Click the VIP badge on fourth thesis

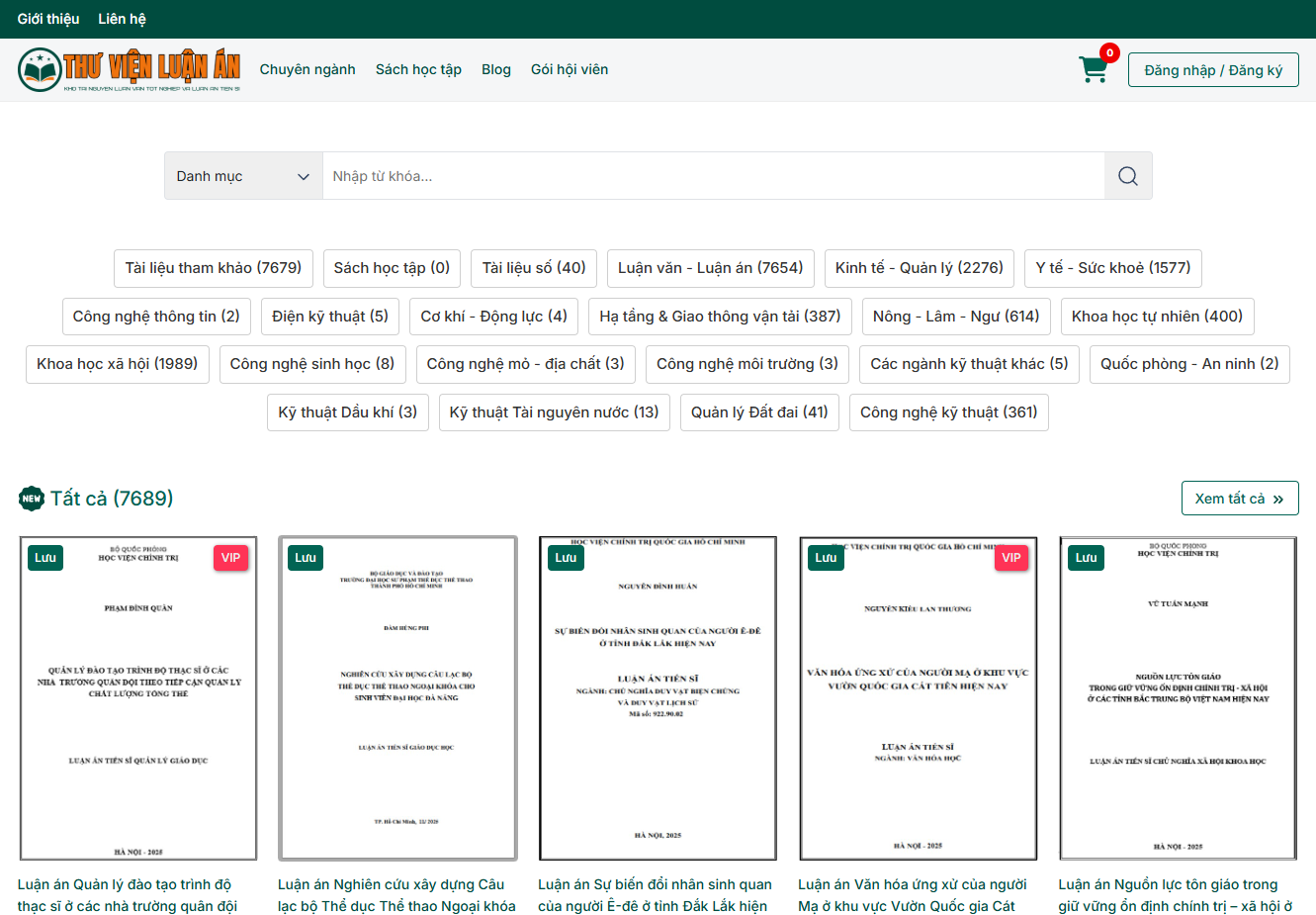(x=1010, y=558)
